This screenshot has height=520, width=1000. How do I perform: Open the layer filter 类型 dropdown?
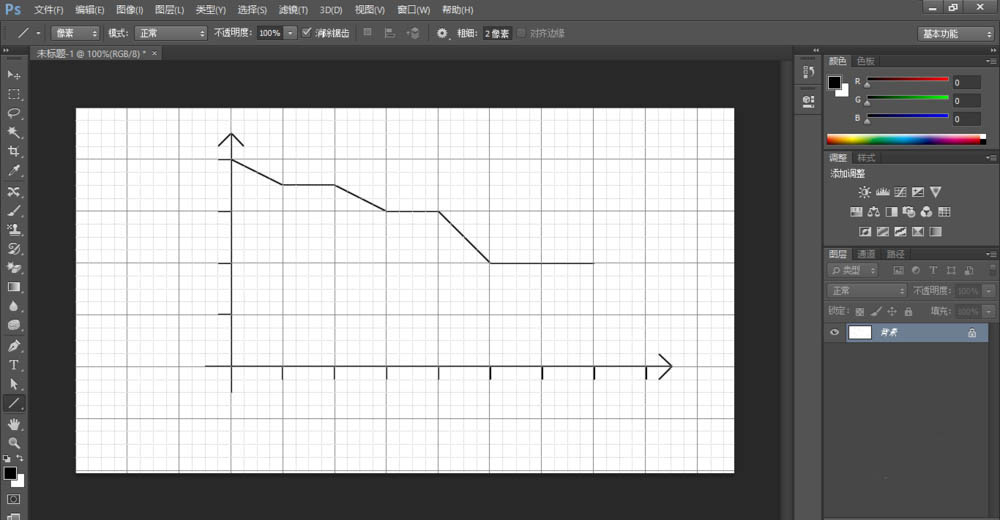(x=853, y=271)
